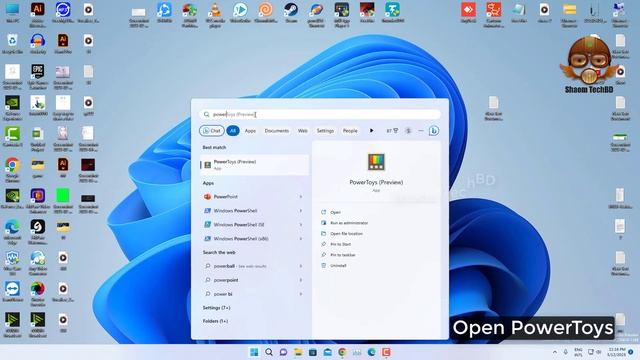Image resolution: width=640 pixels, height=360 pixels.
Task: Select the Audacity headphones desktop icon
Action: [38, 44]
